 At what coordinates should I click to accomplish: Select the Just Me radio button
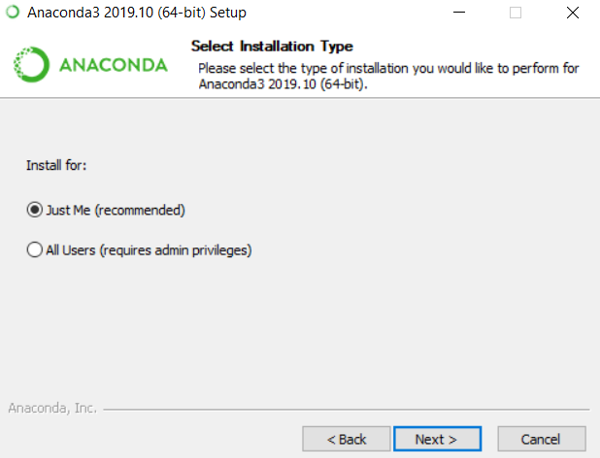[35, 210]
